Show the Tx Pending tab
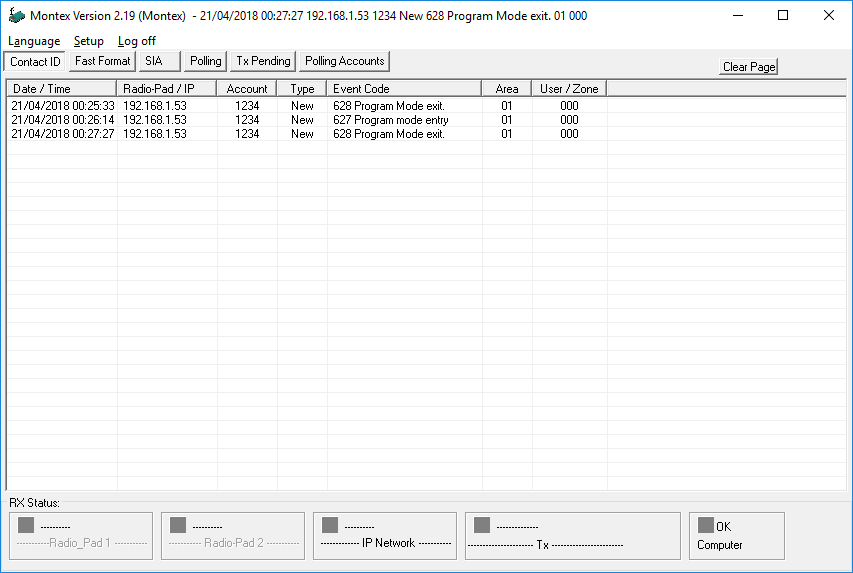Image resolution: width=853 pixels, height=573 pixels. pyautogui.click(x=263, y=61)
